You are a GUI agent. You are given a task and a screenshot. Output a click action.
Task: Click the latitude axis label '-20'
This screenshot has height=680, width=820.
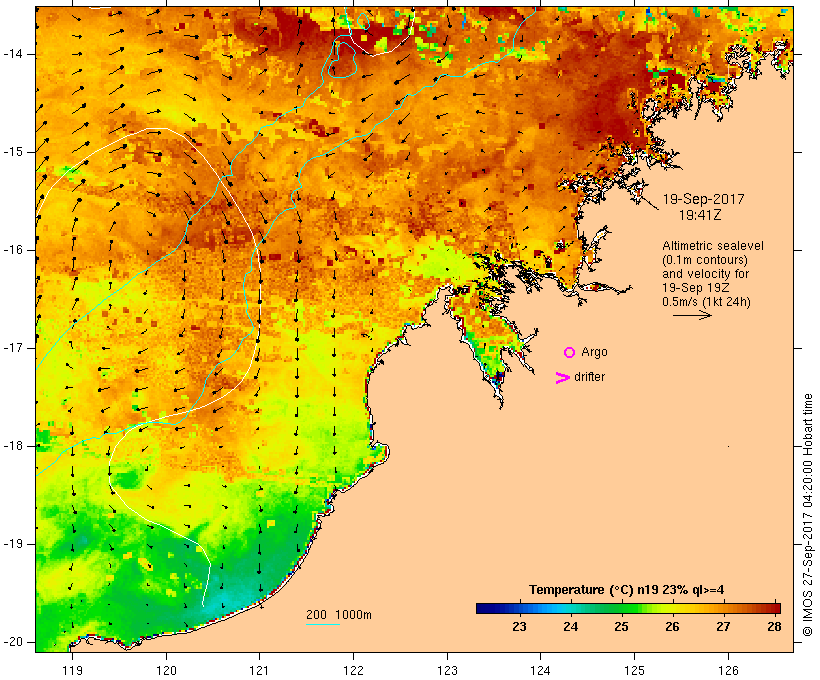point(13,642)
